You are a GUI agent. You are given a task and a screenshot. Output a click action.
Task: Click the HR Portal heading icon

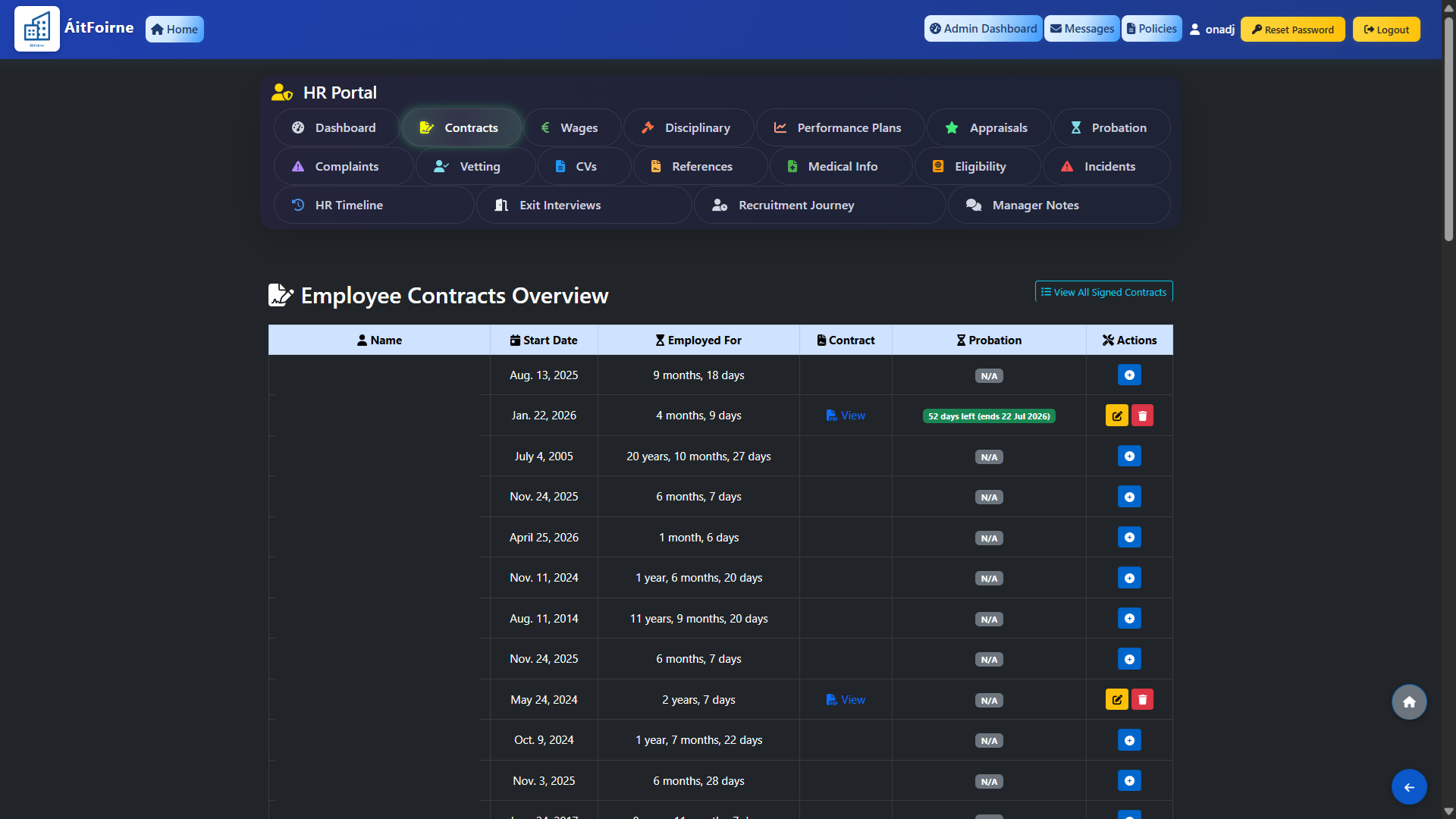[282, 93]
